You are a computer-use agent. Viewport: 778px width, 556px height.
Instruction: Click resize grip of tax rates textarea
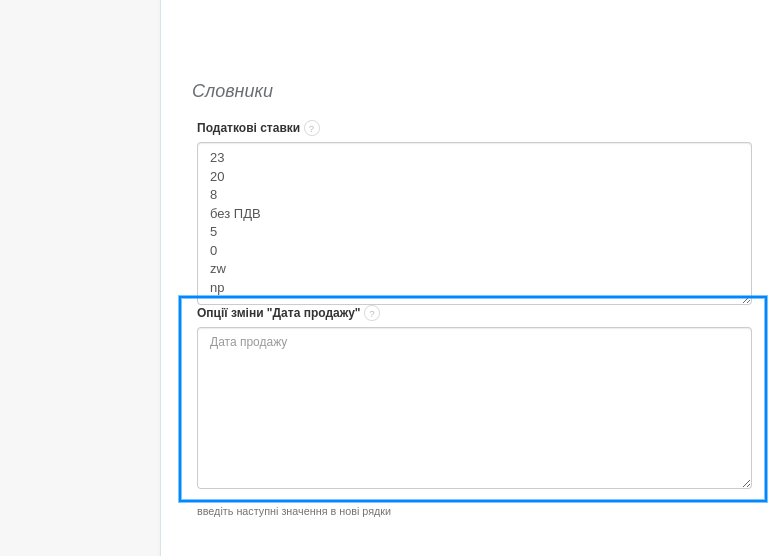746,299
